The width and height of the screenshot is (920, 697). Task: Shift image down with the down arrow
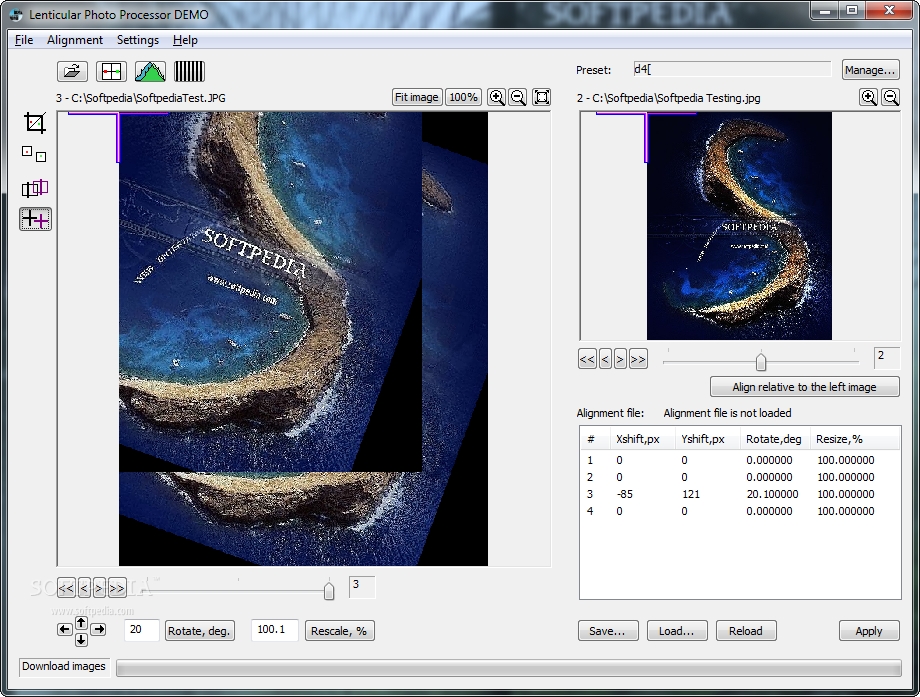tap(81, 640)
